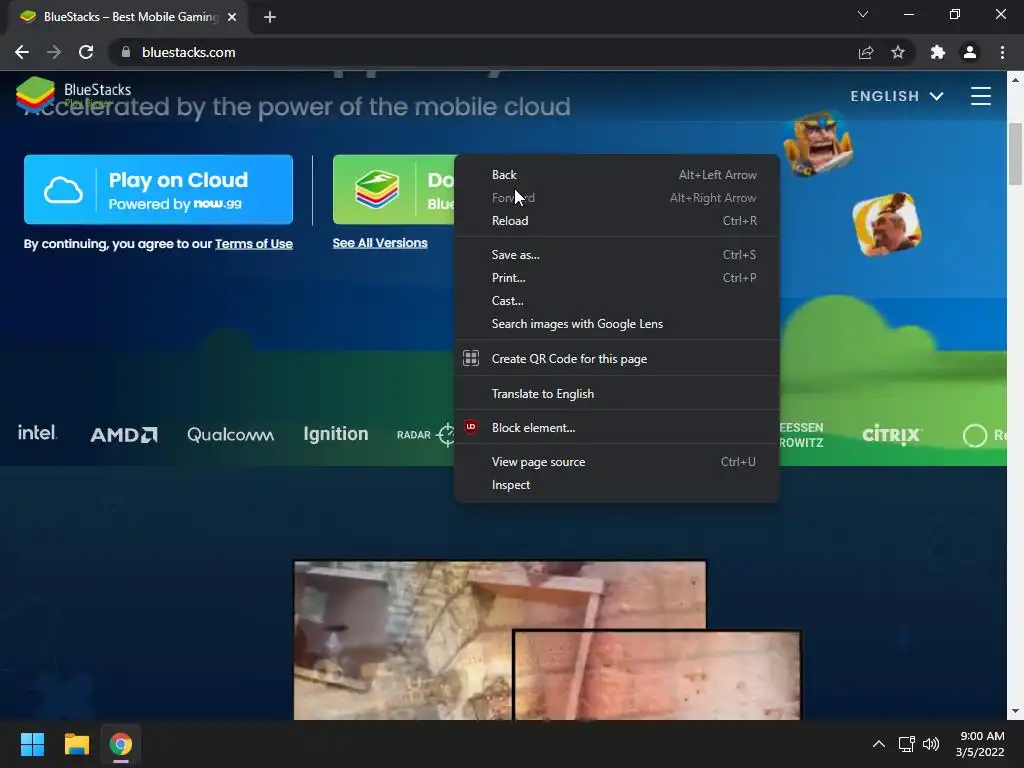Click the browser forward arrow button
The image size is (1024, 768).
click(x=54, y=52)
